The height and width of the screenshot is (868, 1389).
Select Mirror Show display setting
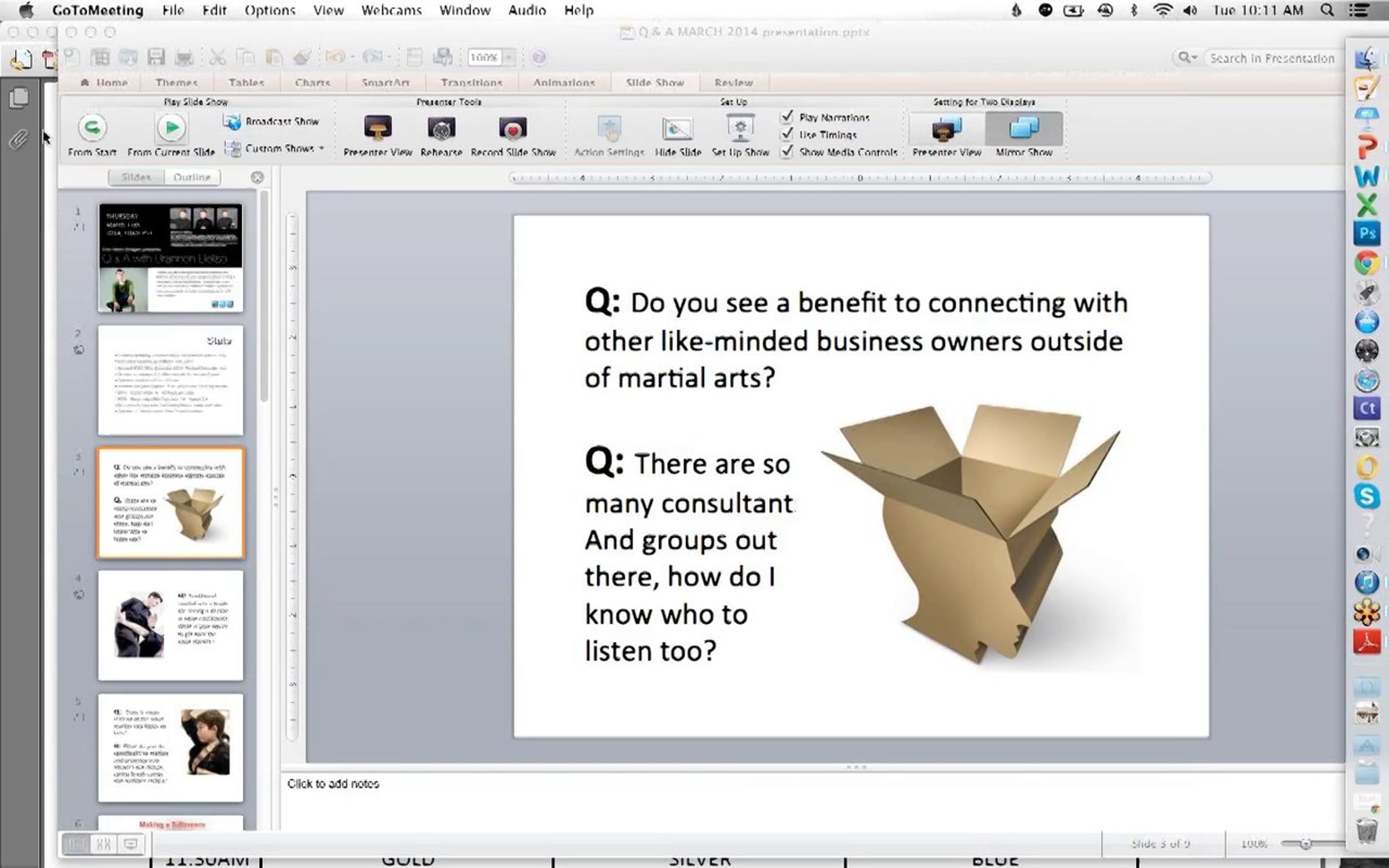[x=1023, y=128]
